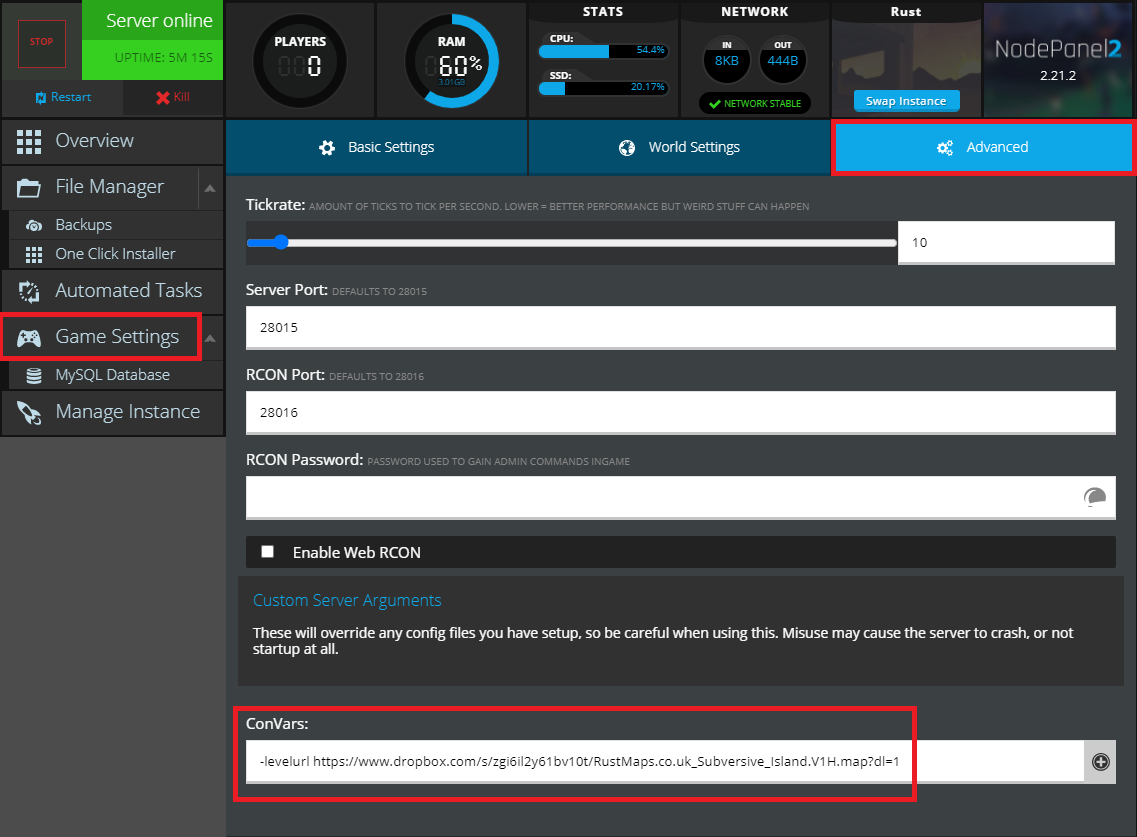Screen dimensions: 1137x837
Task: Enable the Web RCON checkbox
Action: click(267, 552)
